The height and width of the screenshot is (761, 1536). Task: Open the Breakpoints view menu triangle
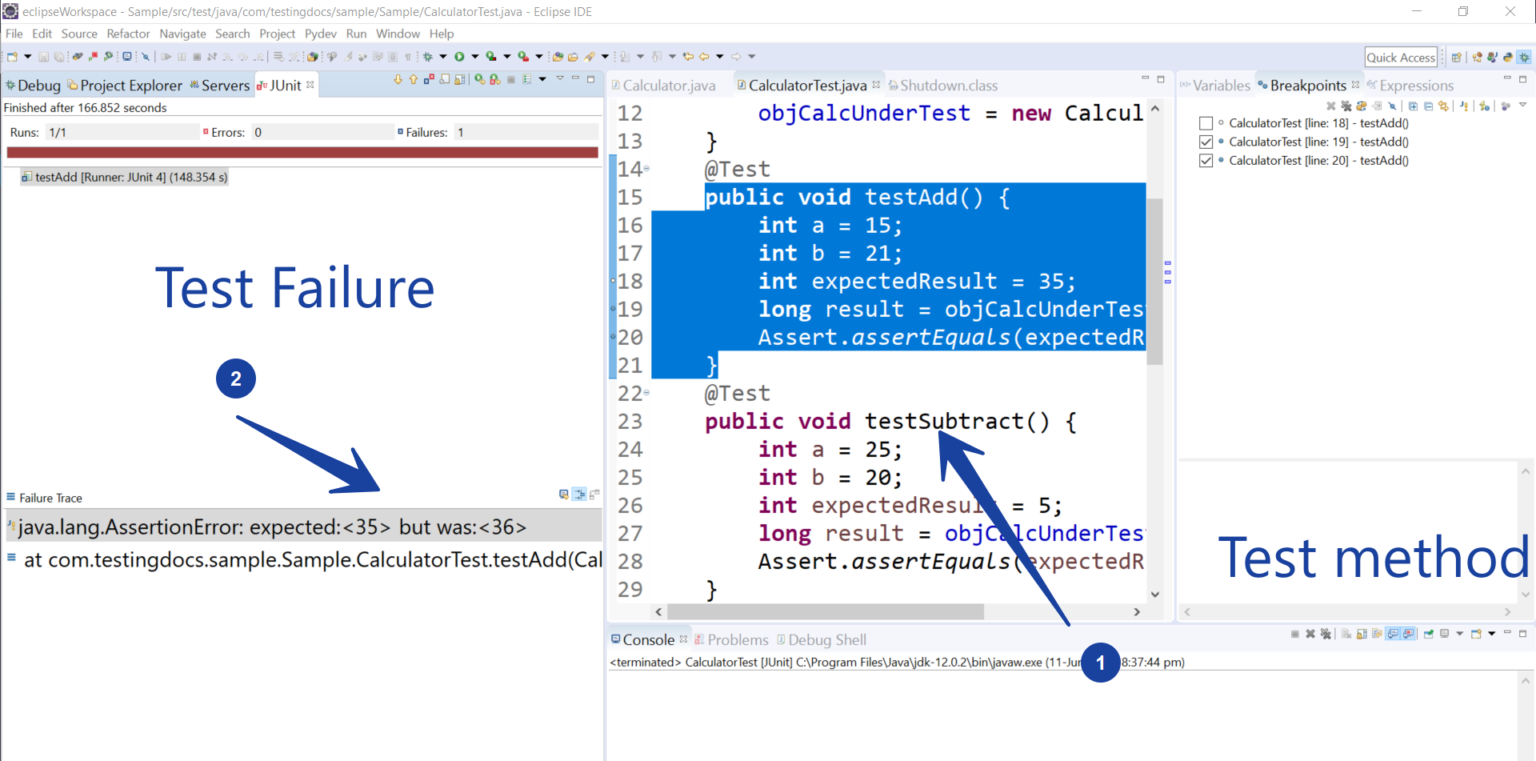pos(1522,105)
